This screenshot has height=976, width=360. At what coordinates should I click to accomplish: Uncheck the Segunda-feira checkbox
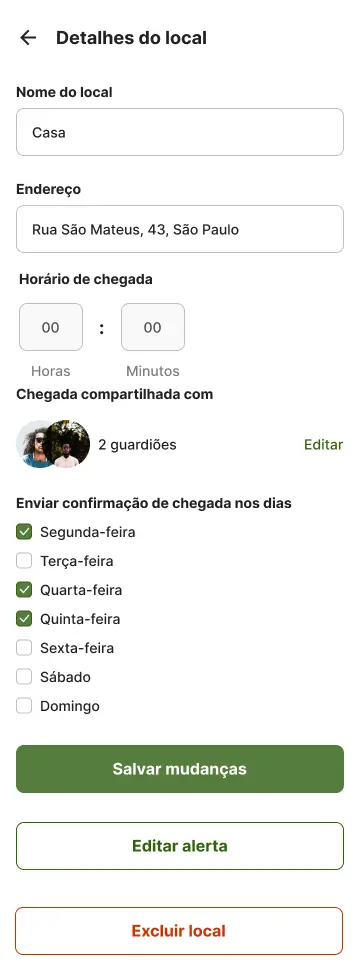(24, 532)
